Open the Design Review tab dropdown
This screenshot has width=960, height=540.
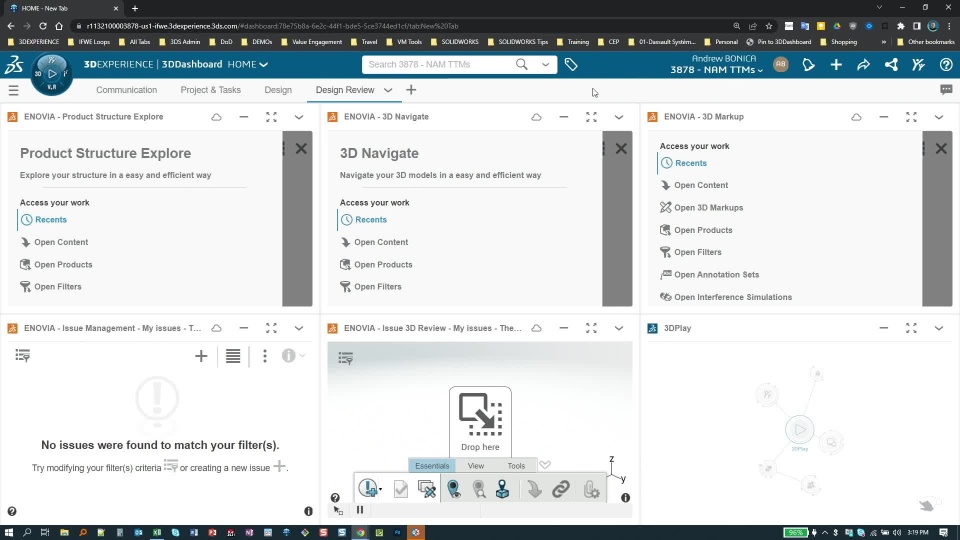pyautogui.click(x=388, y=90)
